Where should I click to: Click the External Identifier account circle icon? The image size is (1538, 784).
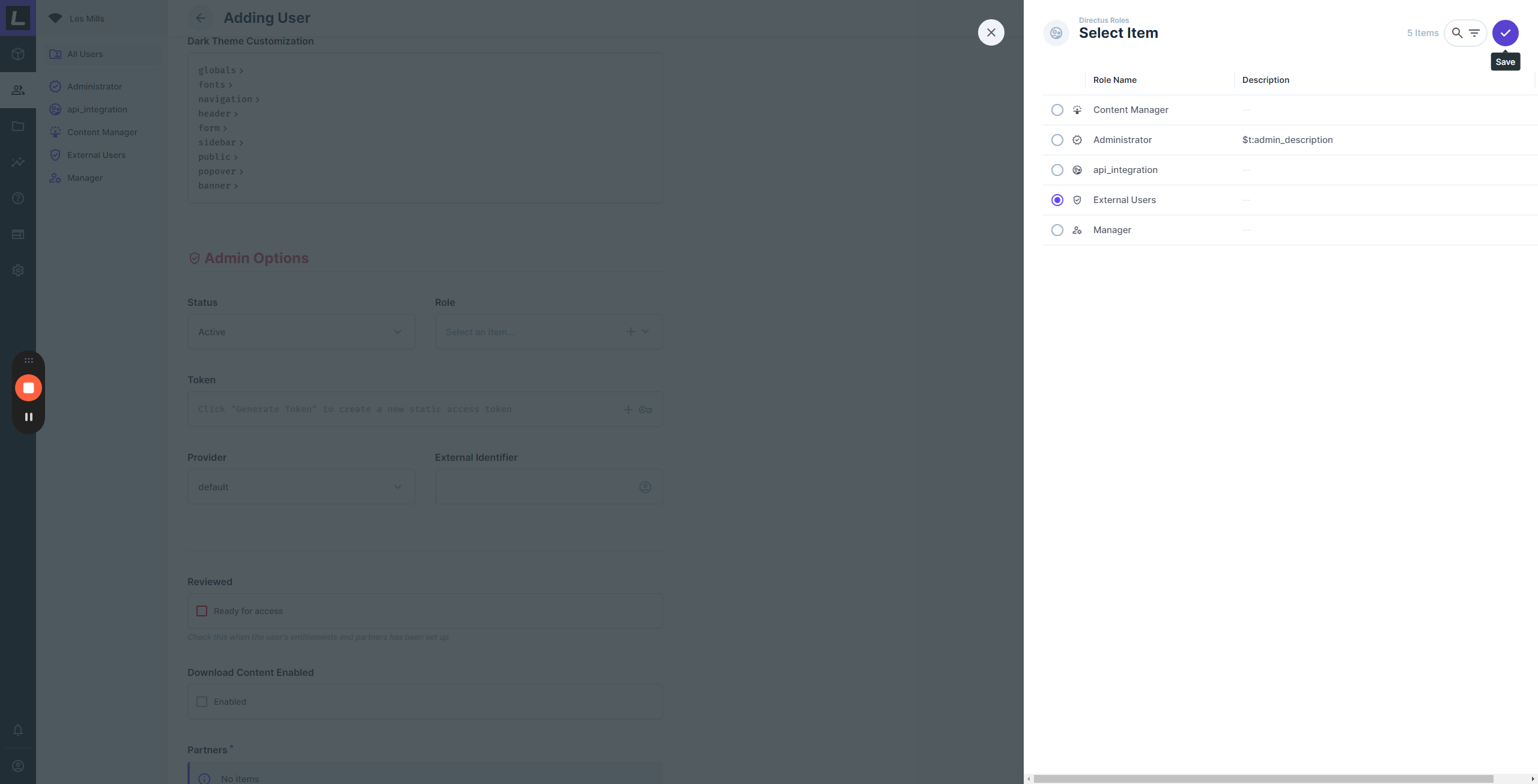[645, 487]
